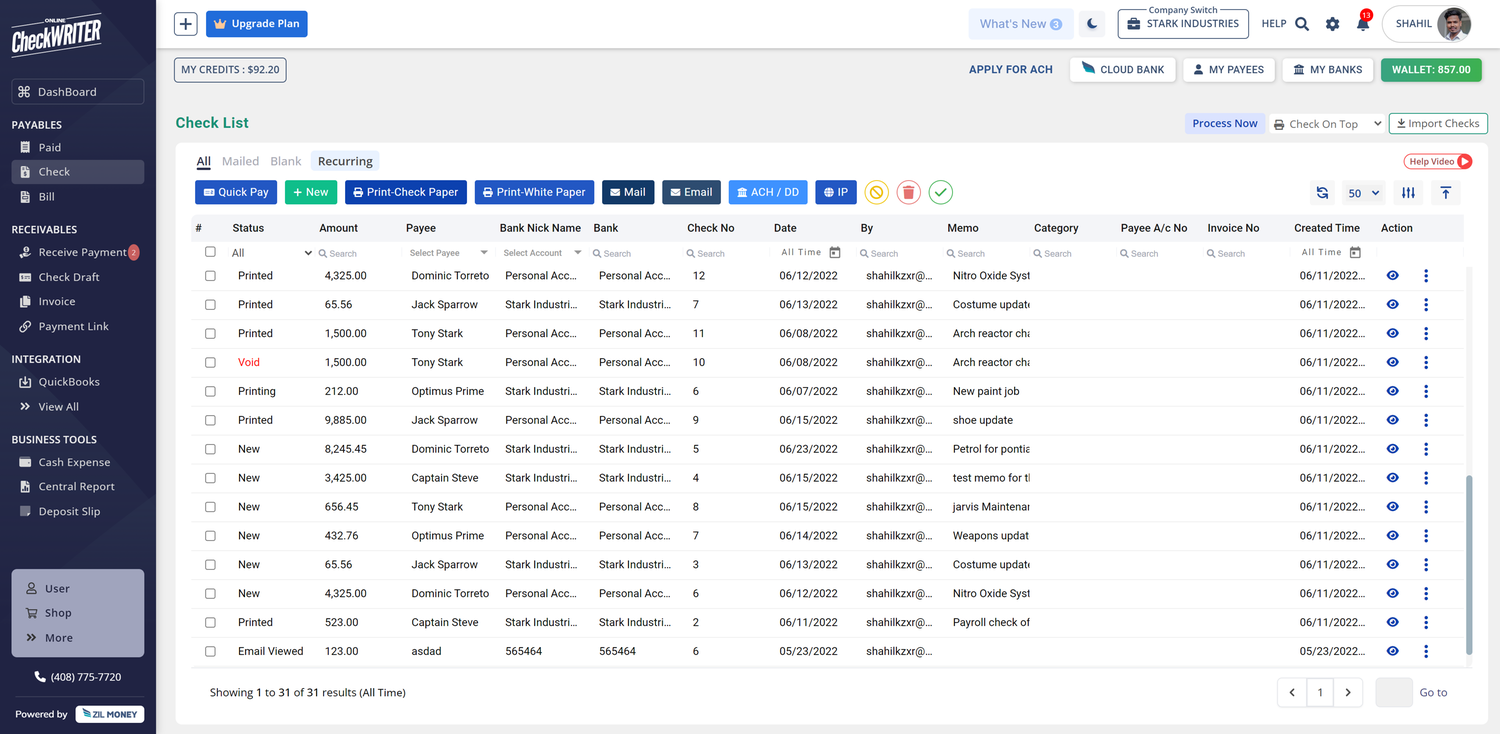The height and width of the screenshot is (734, 1500).
Task: Click the yellow void checks icon
Action: point(876,192)
